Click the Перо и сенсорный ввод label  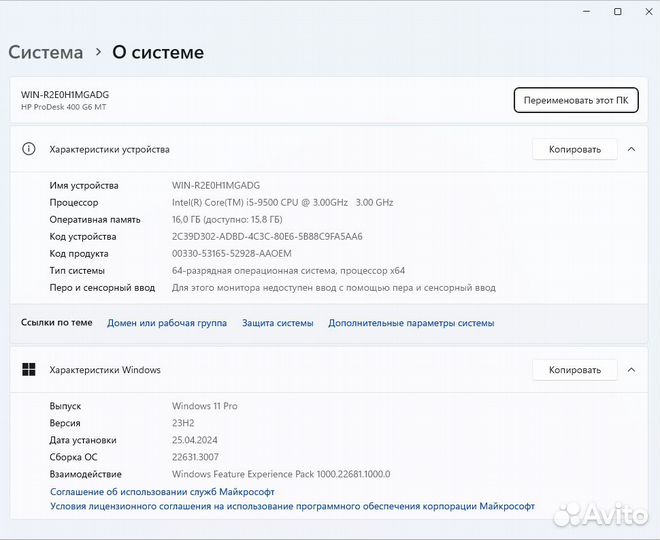click(102, 288)
